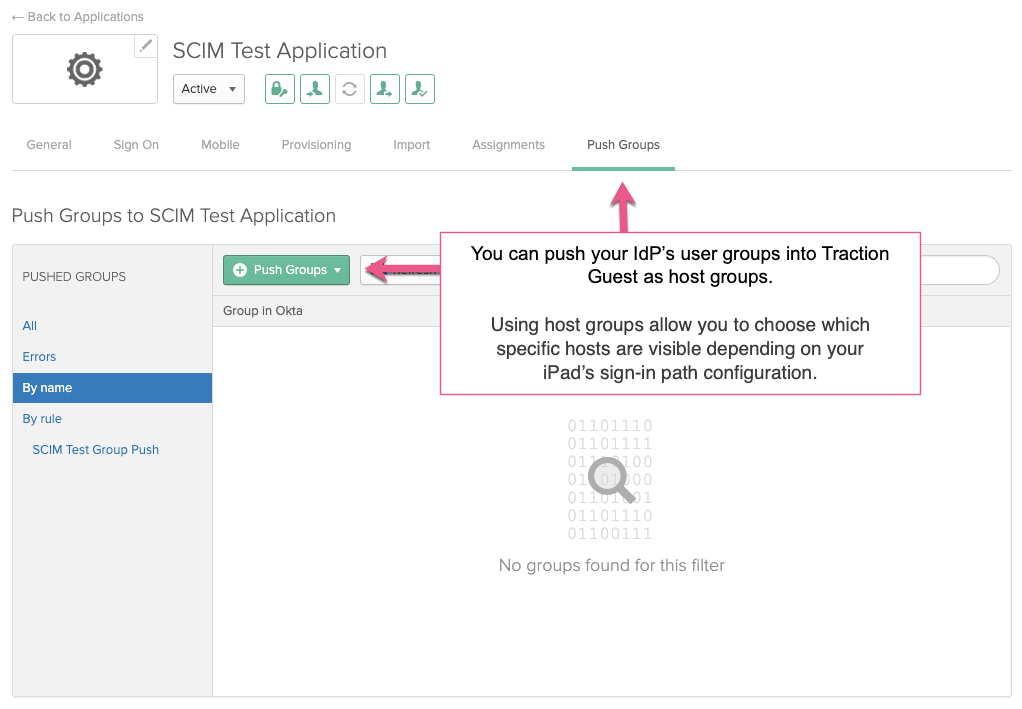Click the search field on the right
Viewport: 1022px width, 709px height.
tap(960, 270)
